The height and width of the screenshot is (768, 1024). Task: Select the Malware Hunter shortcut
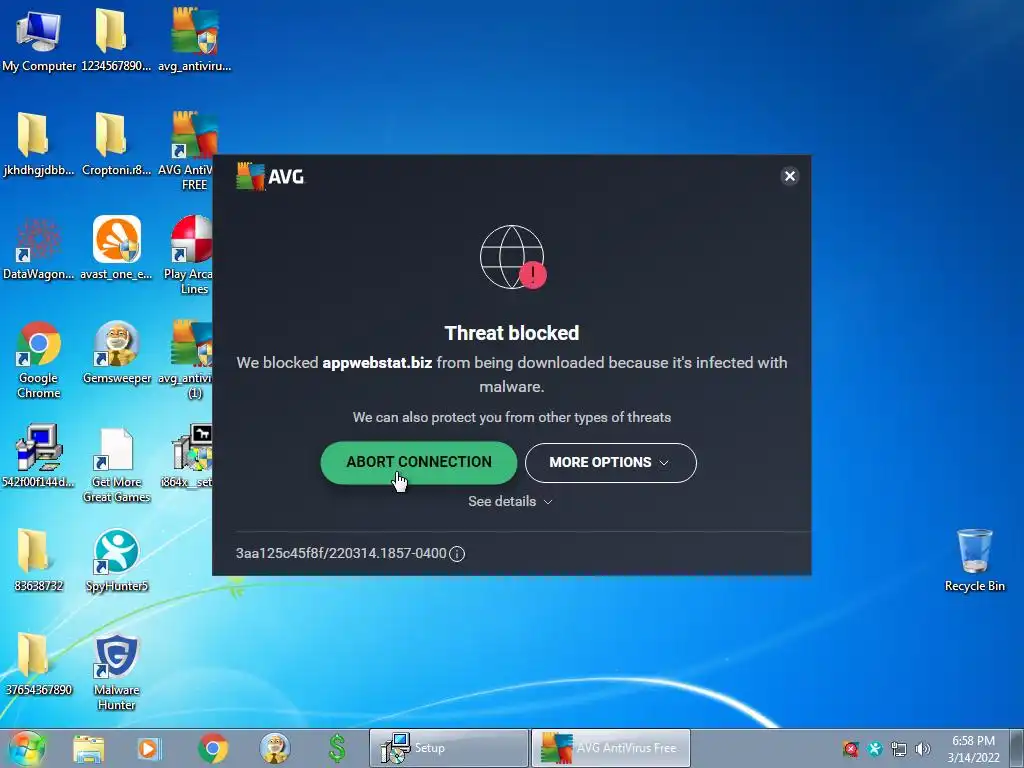[x=117, y=671]
